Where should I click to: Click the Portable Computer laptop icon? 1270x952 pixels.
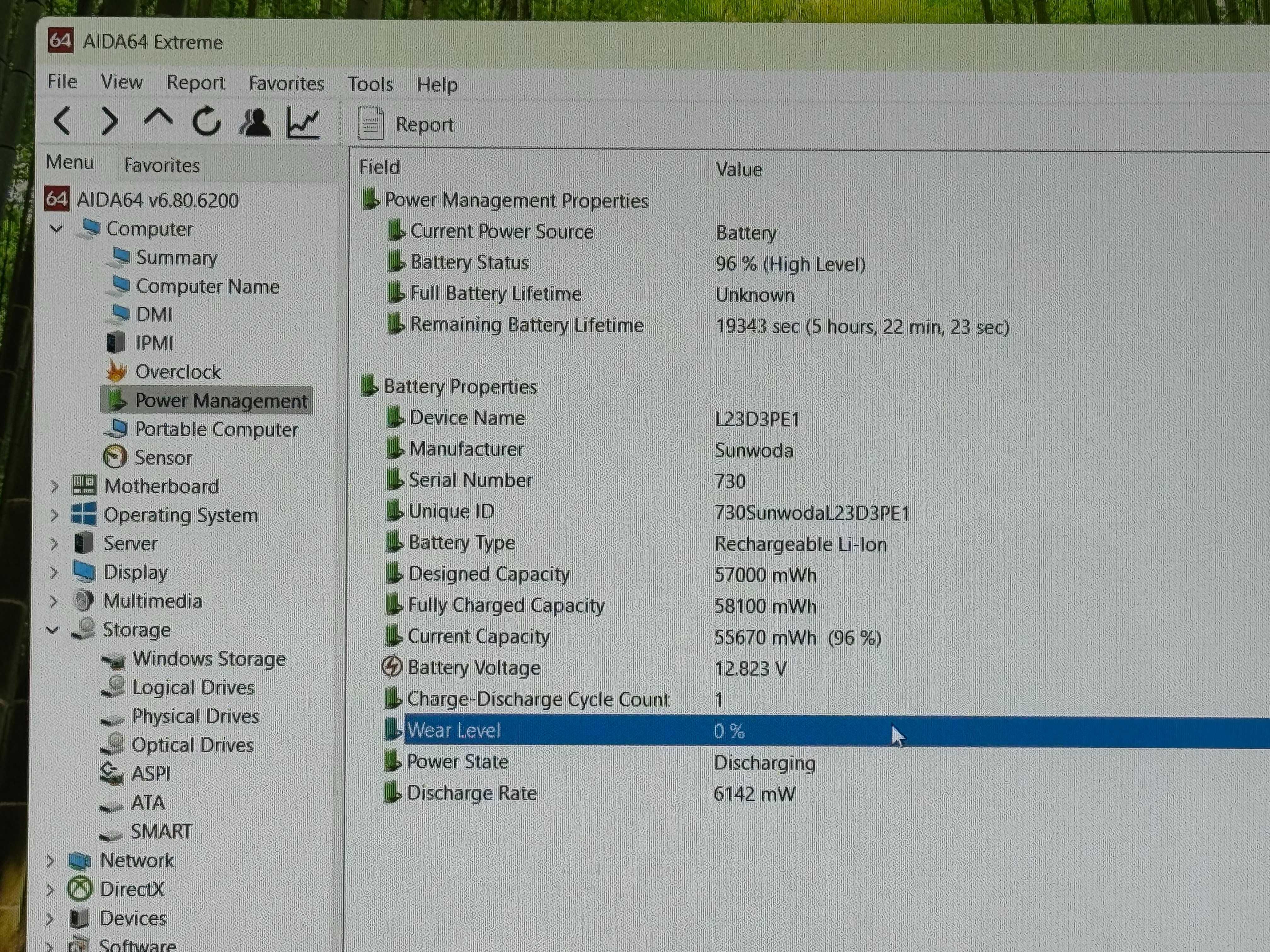(x=117, y=428)
